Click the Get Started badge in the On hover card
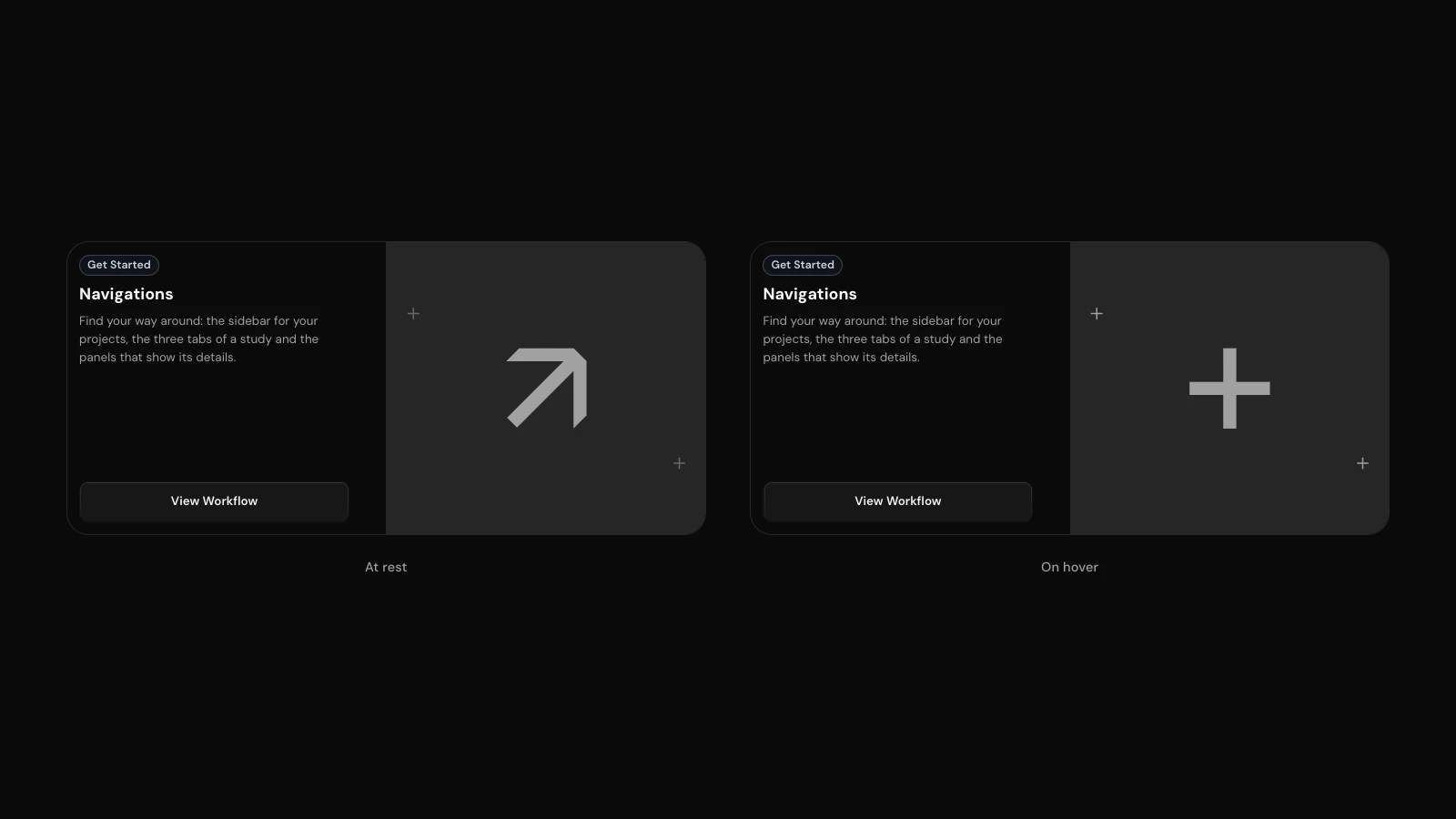This screenshot has height=819, width=1456. (803, 265)
